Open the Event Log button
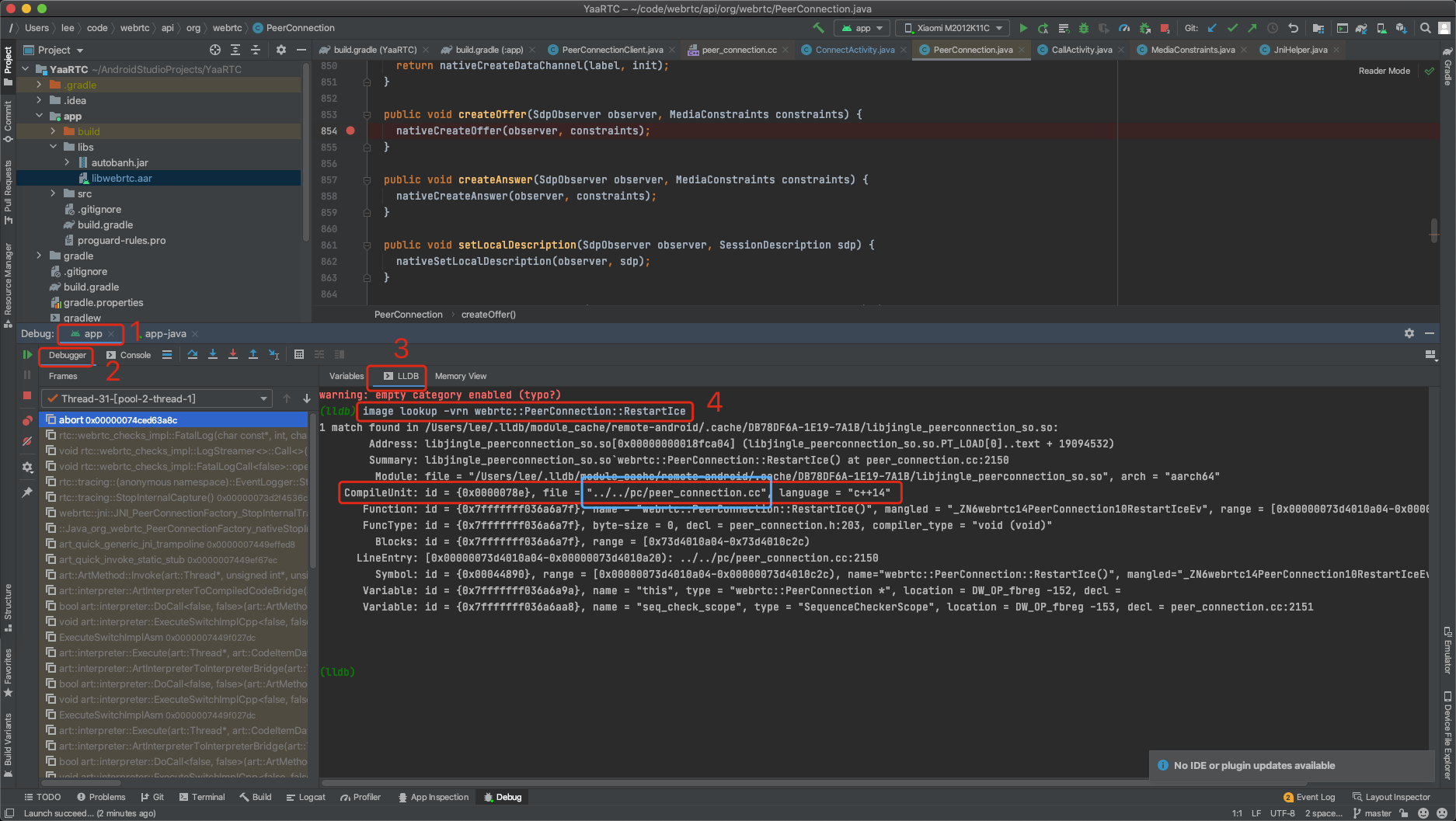The width and height of the screenshot is (1456, 821). pyautogui.click(x=1309, y=797)
